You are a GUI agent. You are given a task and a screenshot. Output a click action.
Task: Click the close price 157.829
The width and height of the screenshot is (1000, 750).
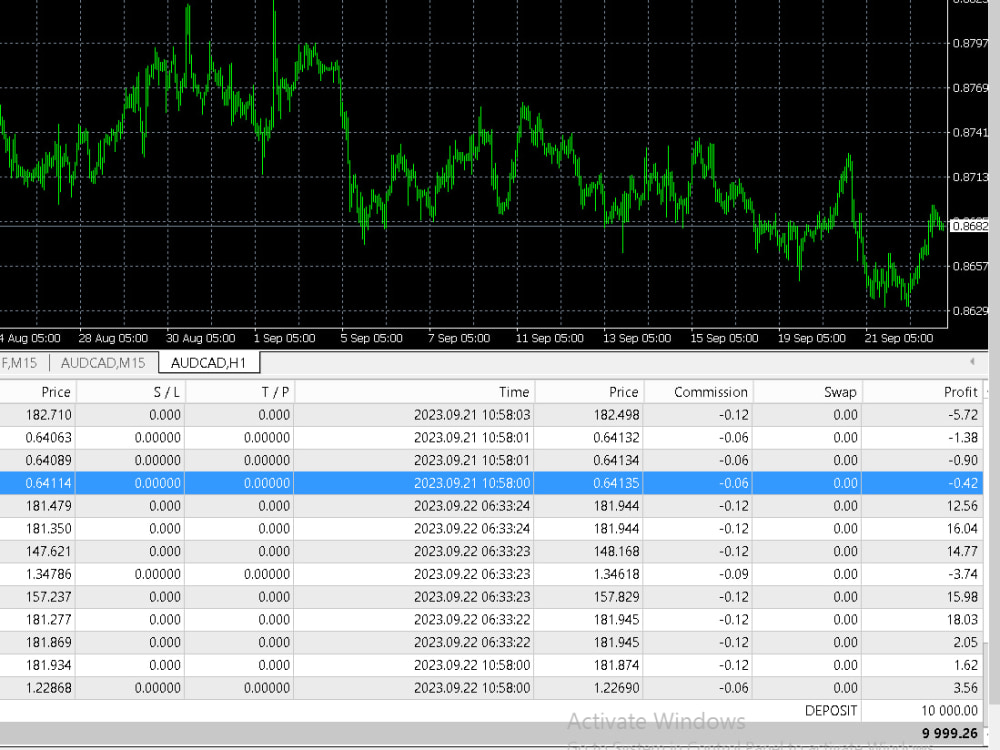coord(616,597)
